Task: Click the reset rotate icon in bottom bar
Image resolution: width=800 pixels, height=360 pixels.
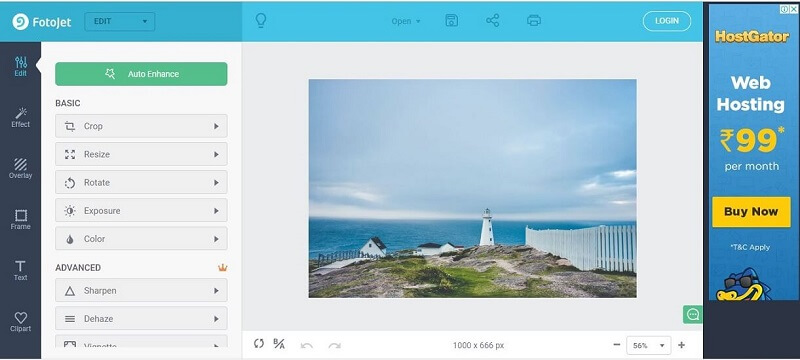Action: (x=259, y=344)
